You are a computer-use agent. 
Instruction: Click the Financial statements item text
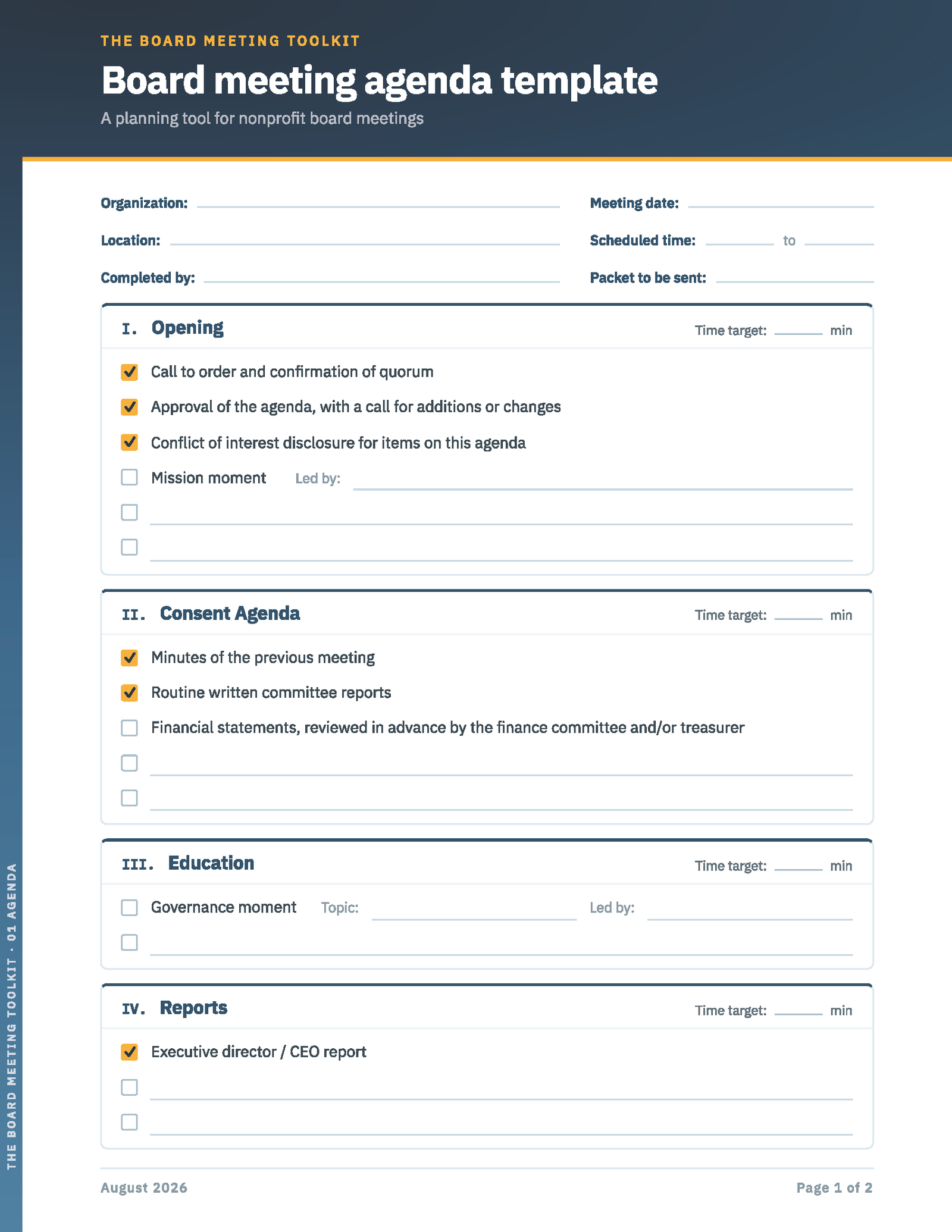[447, 728]
